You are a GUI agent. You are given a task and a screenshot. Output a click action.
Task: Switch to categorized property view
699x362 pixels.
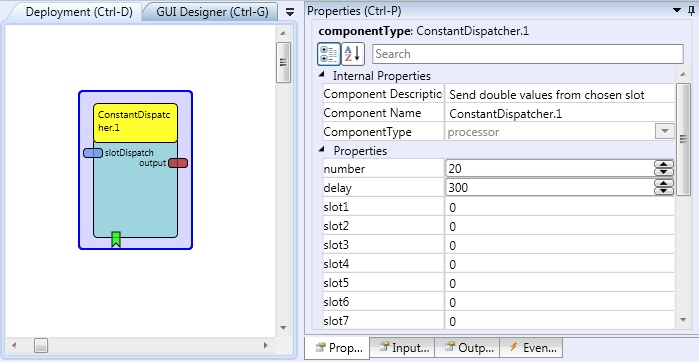tap(329, 54)
